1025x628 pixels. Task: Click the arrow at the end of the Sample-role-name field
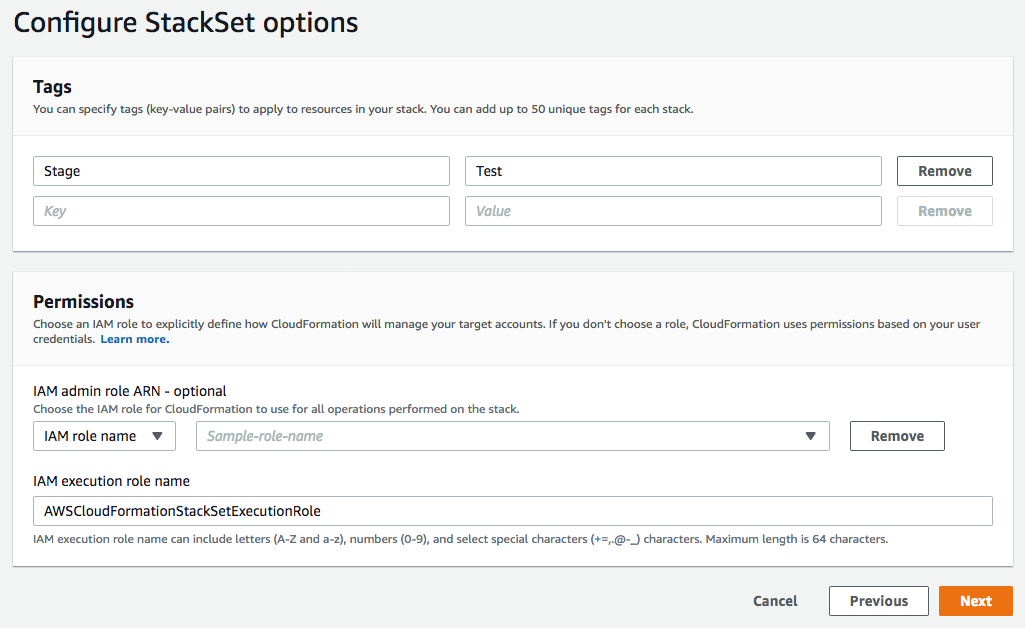point(810,436)
